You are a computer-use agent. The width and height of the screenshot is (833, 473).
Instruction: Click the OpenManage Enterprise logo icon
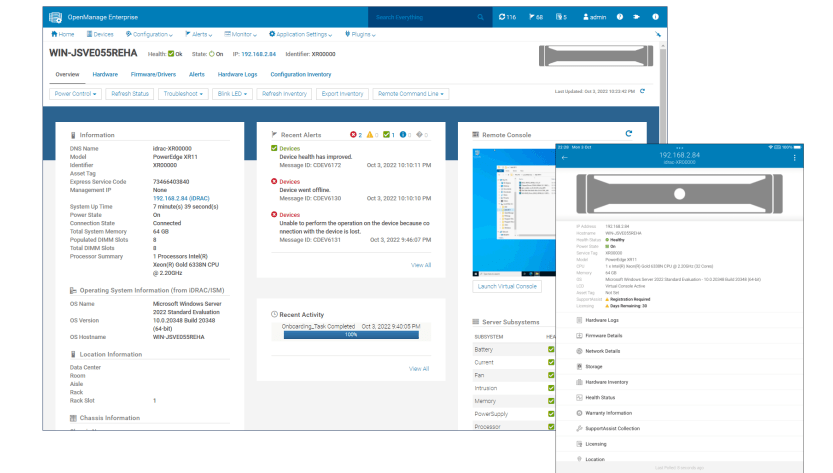click(x=55, y=17)
